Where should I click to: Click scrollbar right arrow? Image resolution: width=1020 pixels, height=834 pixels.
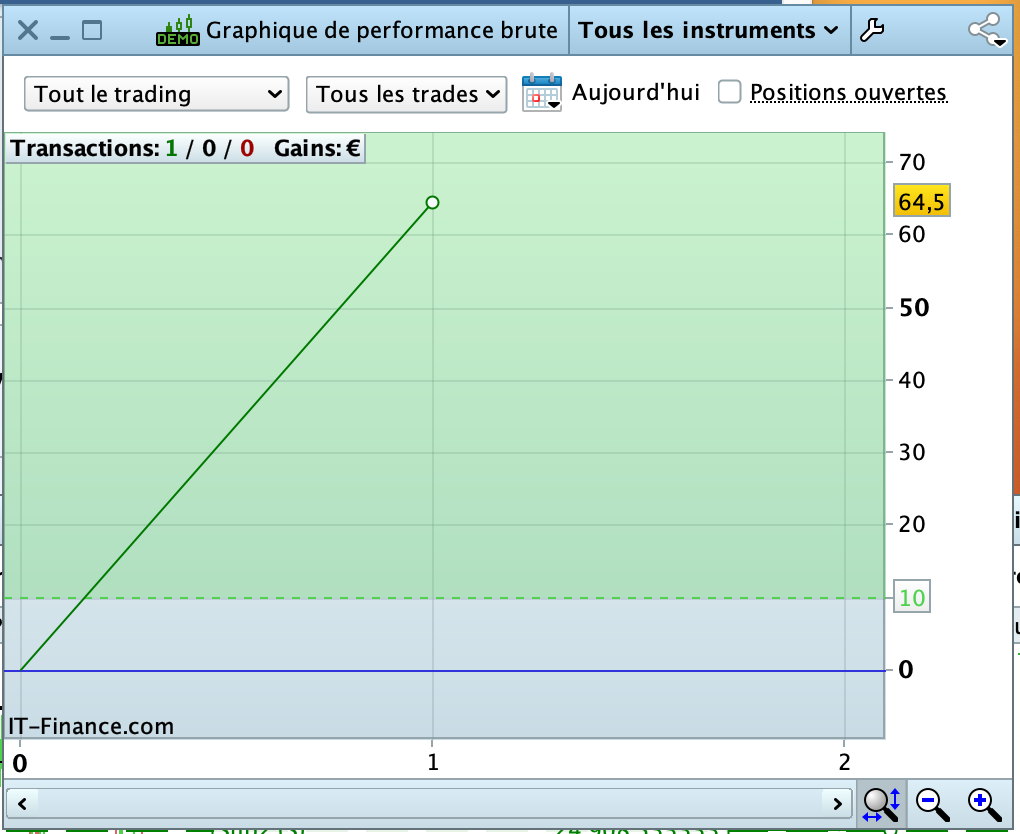click(838, 804)
